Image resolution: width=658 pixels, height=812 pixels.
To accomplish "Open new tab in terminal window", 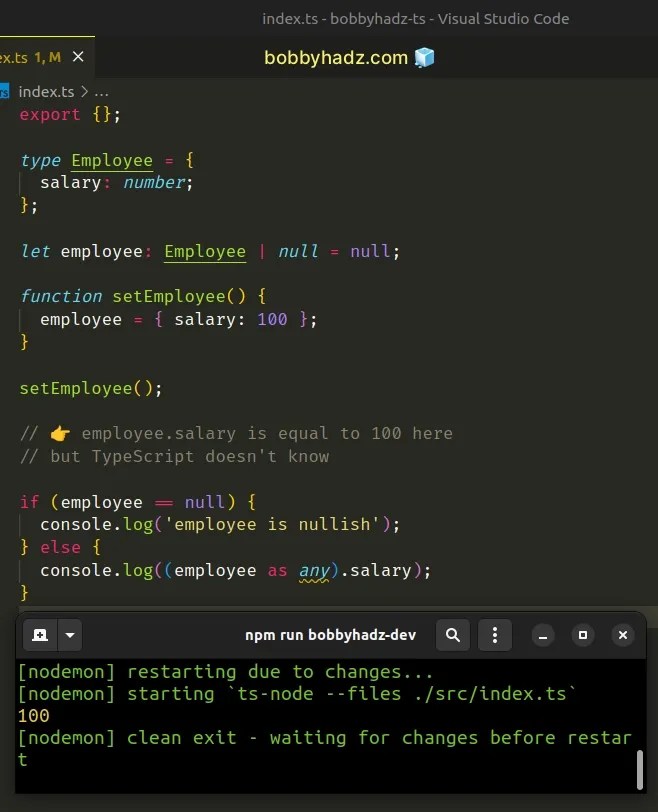I will 40,635.
